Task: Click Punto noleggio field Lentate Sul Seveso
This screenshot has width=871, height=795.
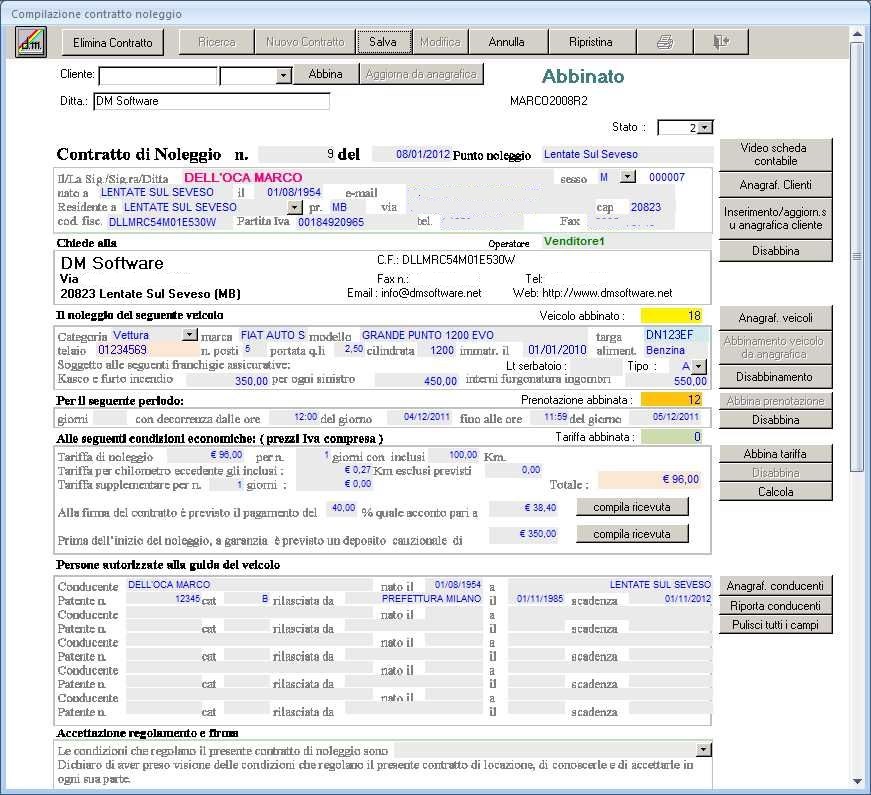Action: [627, 154]
